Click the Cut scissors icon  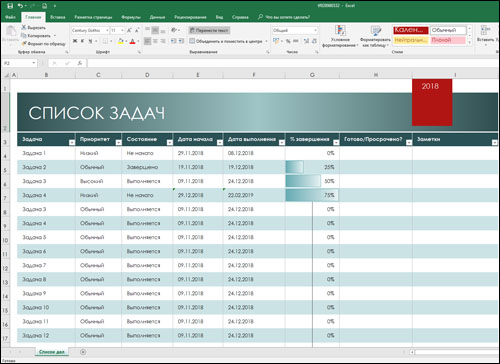pyautogui.click(x=24, y=27)
